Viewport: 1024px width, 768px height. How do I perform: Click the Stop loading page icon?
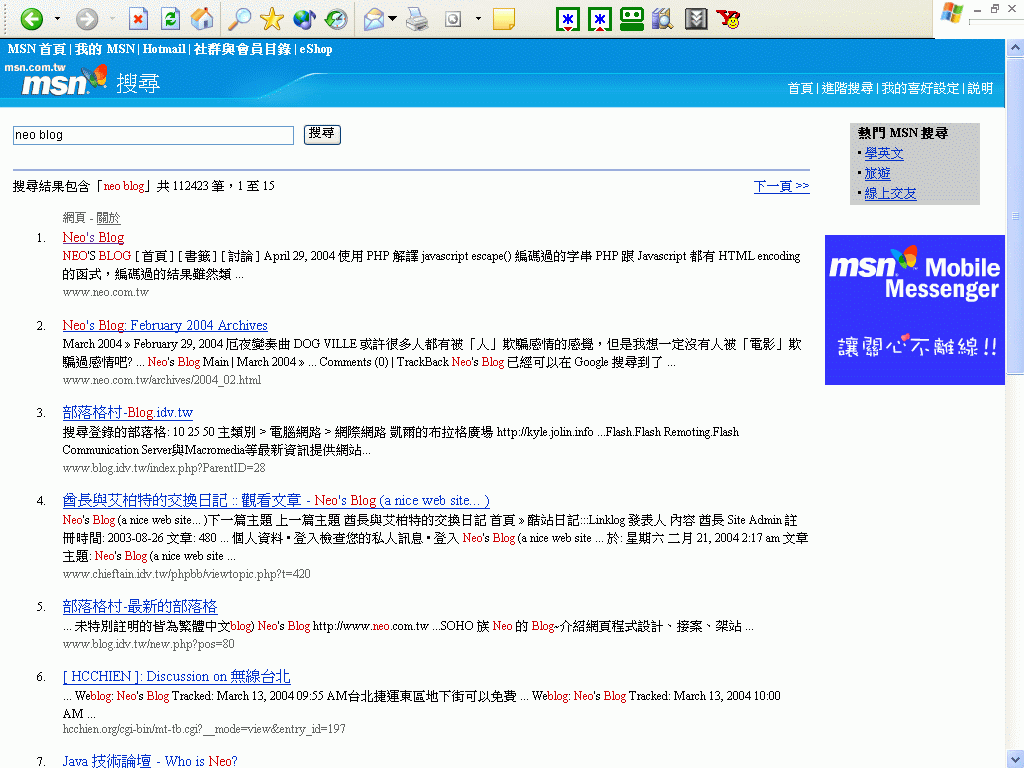tap(139, 18)
